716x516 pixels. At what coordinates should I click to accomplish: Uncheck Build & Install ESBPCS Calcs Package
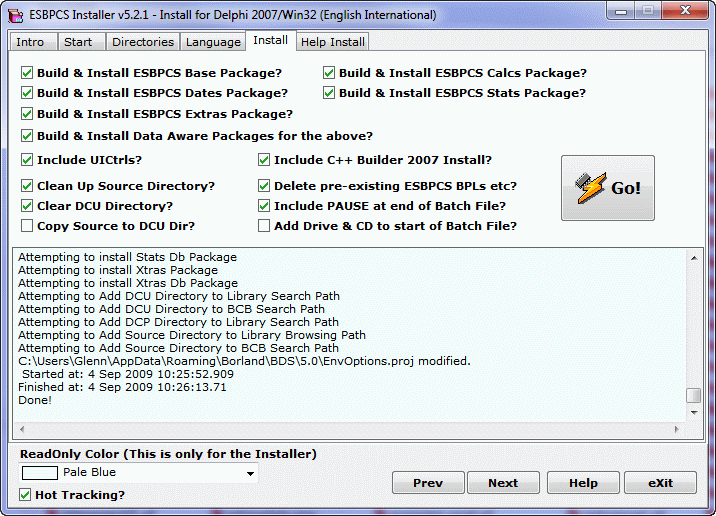pos(329,73)
